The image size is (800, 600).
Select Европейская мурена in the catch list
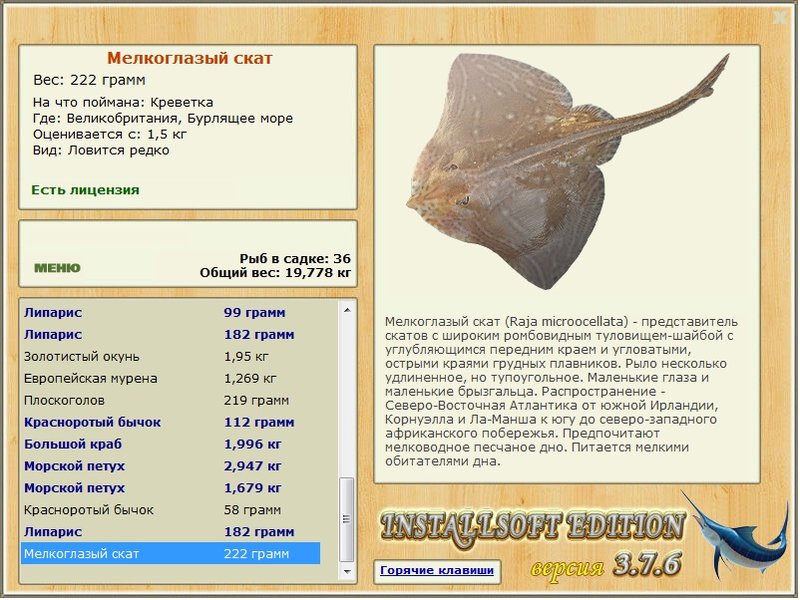[x=170, y=378]
